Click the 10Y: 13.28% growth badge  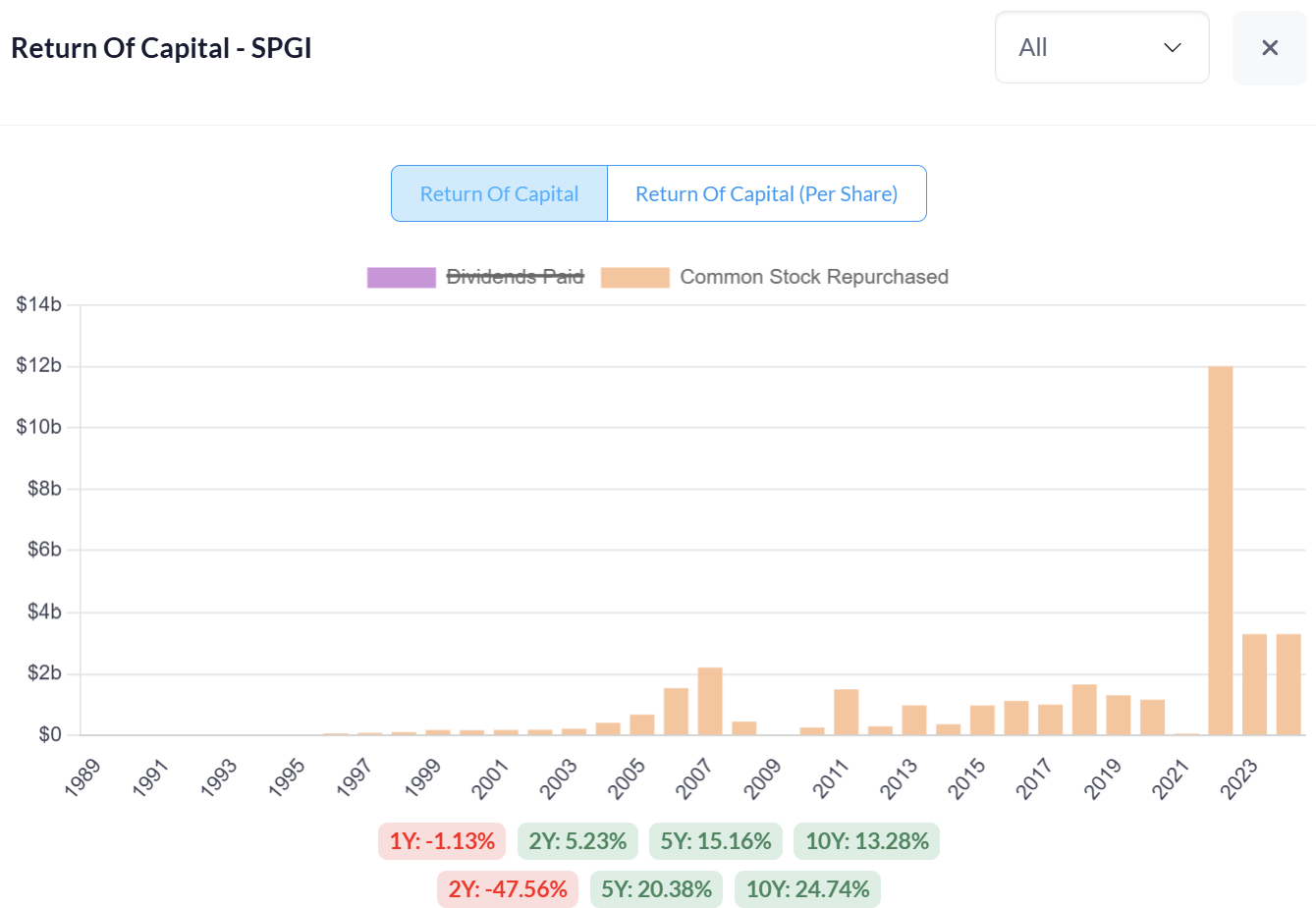867,841
